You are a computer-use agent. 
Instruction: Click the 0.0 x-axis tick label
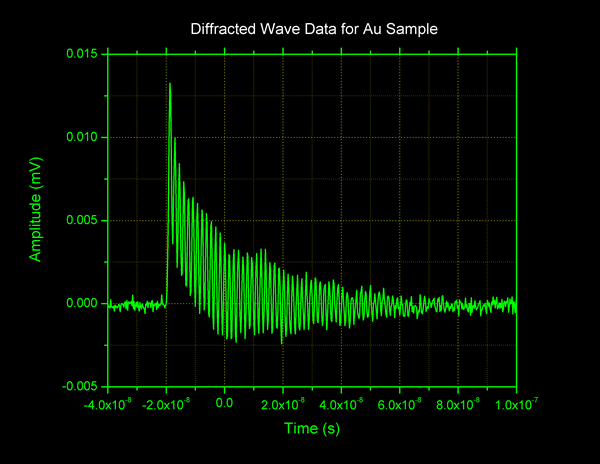(x=225, y=404)
